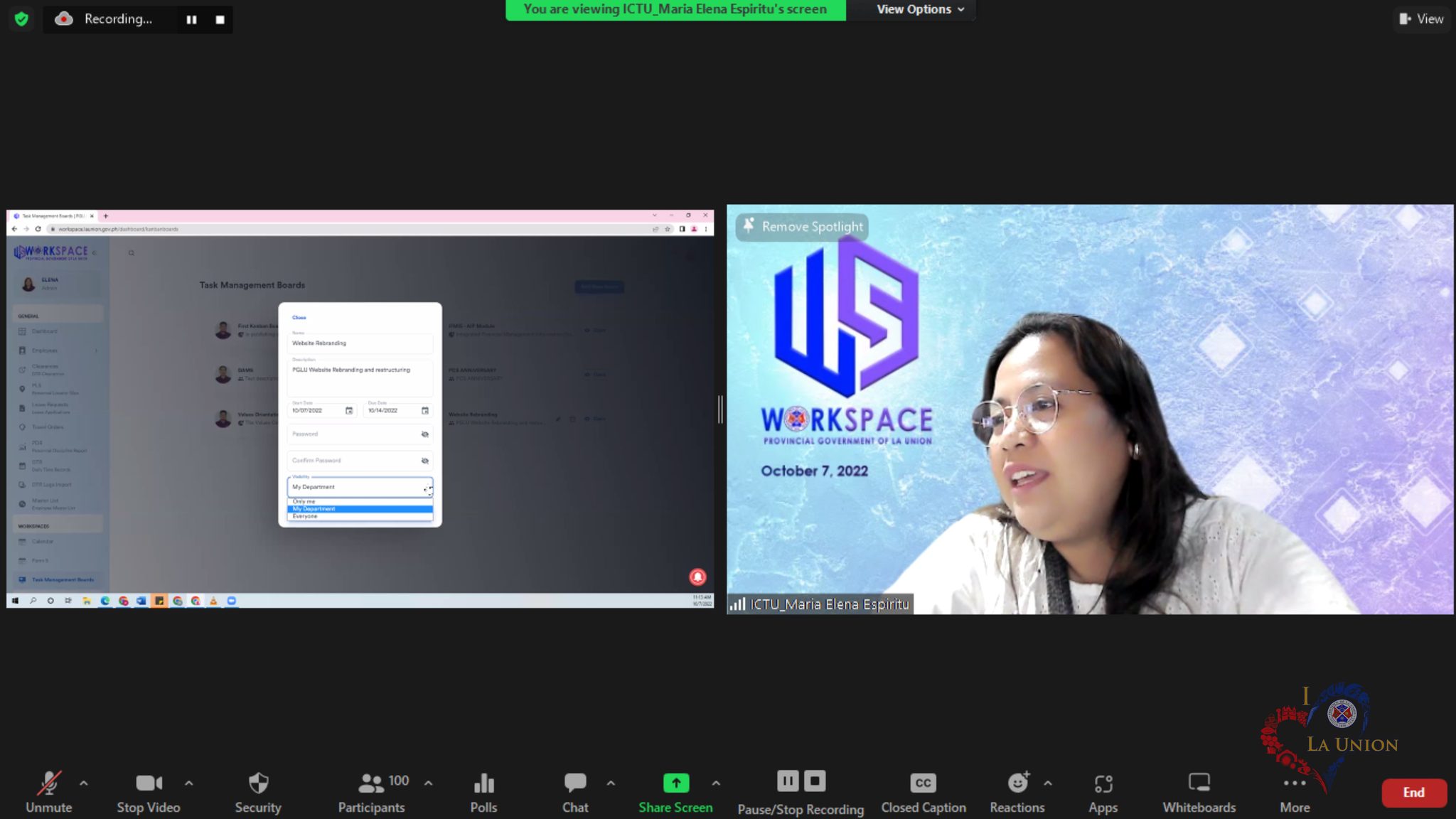This screenshot has height=819, width=1456.
Task: Click the Windows Start button in shared taskbar
Action: [x=15, y=601]
